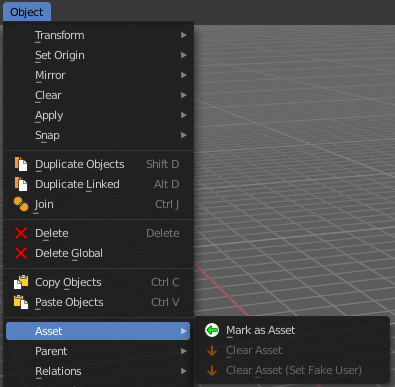Click the grey Delete shortcut label
This screenshot has height=387, width=395.
click(163, 233)
